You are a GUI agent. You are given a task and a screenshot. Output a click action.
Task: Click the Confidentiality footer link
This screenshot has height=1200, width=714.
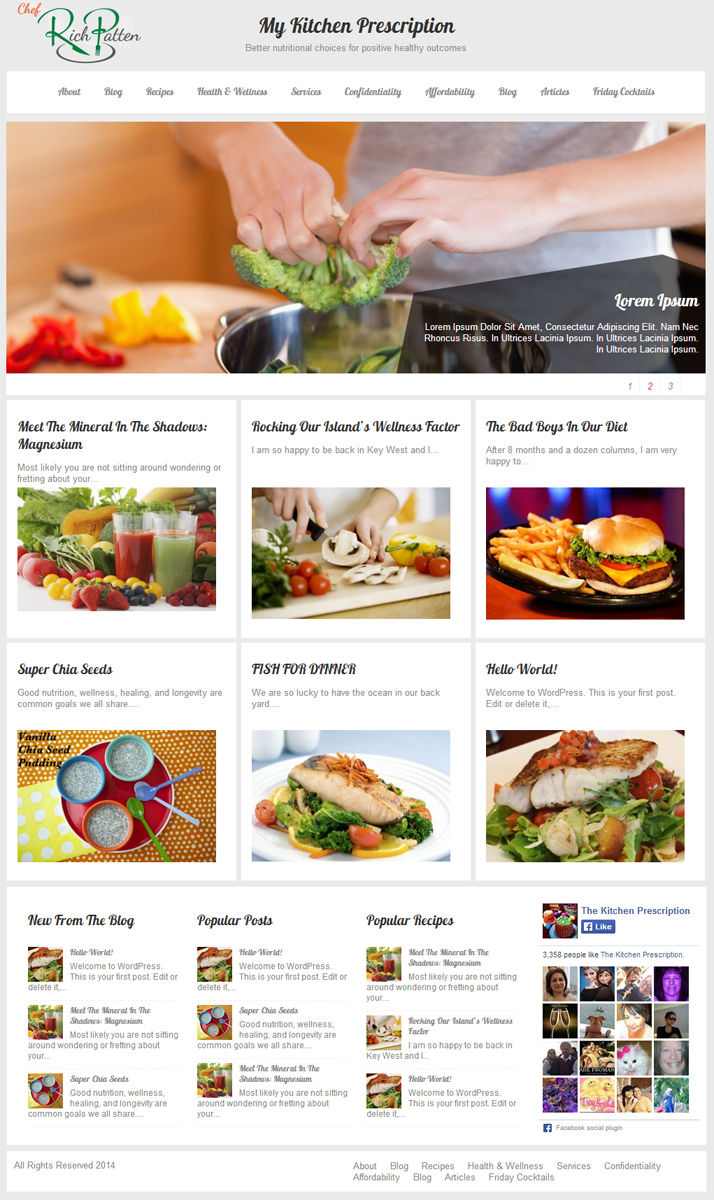coord(632,1166)
